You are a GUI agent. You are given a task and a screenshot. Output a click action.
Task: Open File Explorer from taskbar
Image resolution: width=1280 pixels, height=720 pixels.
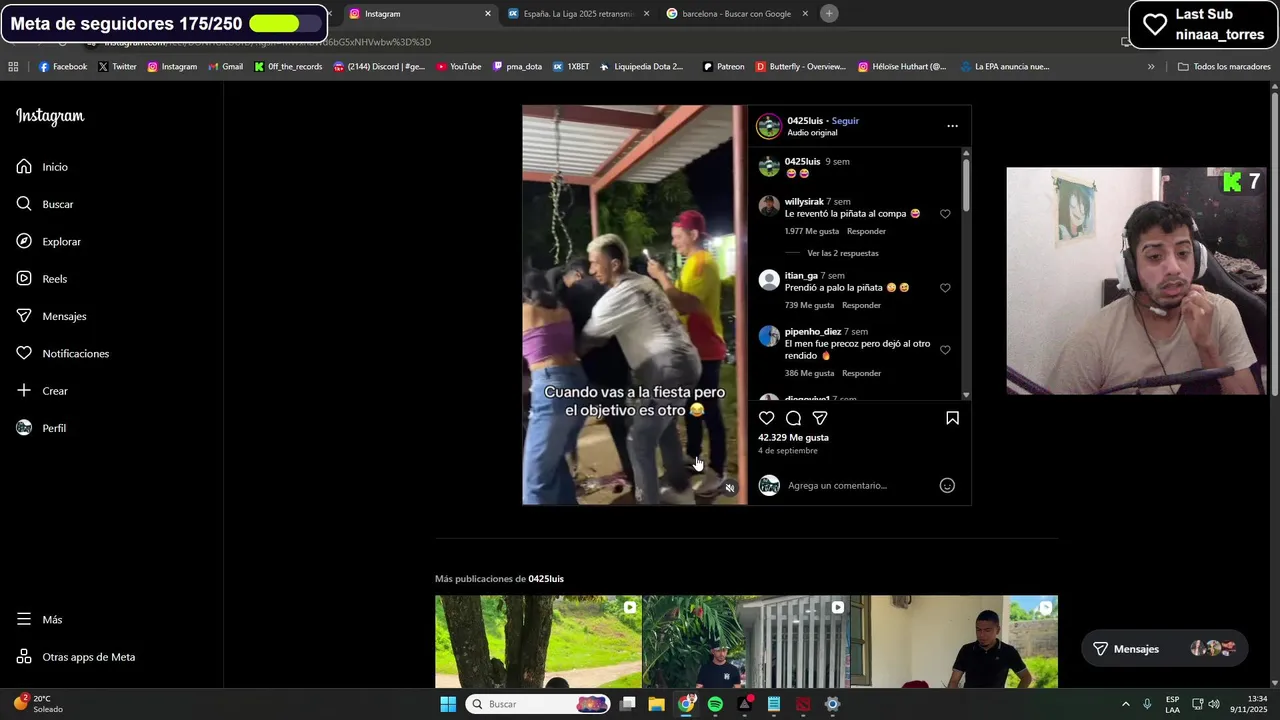click(656, 704)
